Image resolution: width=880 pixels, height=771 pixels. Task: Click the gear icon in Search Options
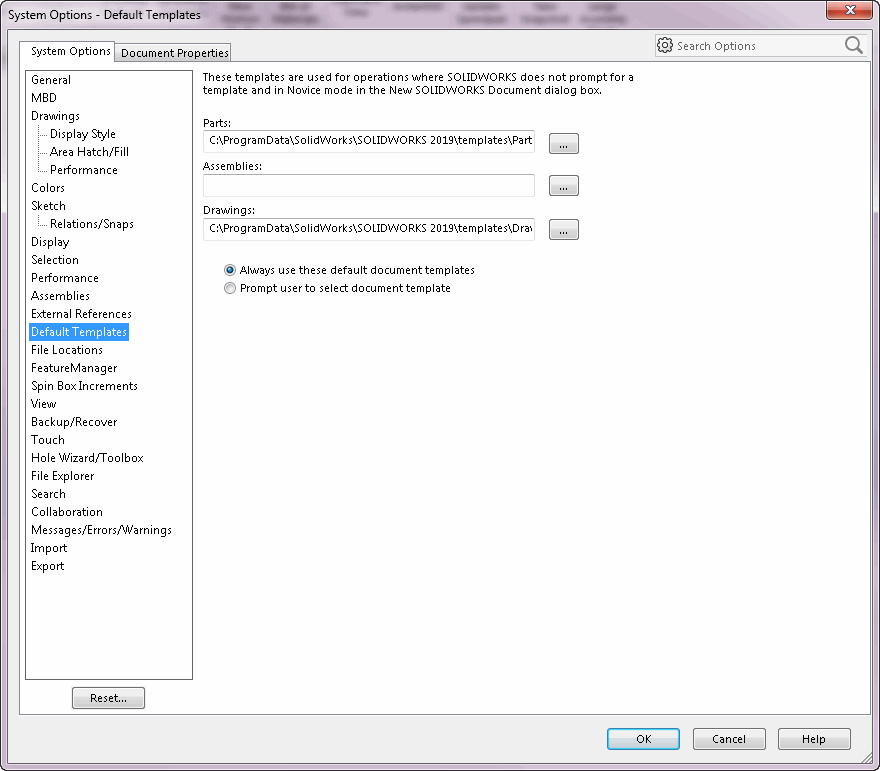pyautogui.click(x=665, y=45)
